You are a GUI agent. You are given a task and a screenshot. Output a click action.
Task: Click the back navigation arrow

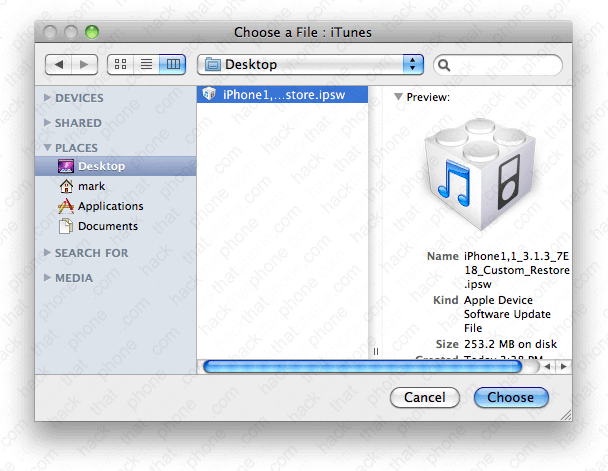pyautogui.click(x=59, y=64)
